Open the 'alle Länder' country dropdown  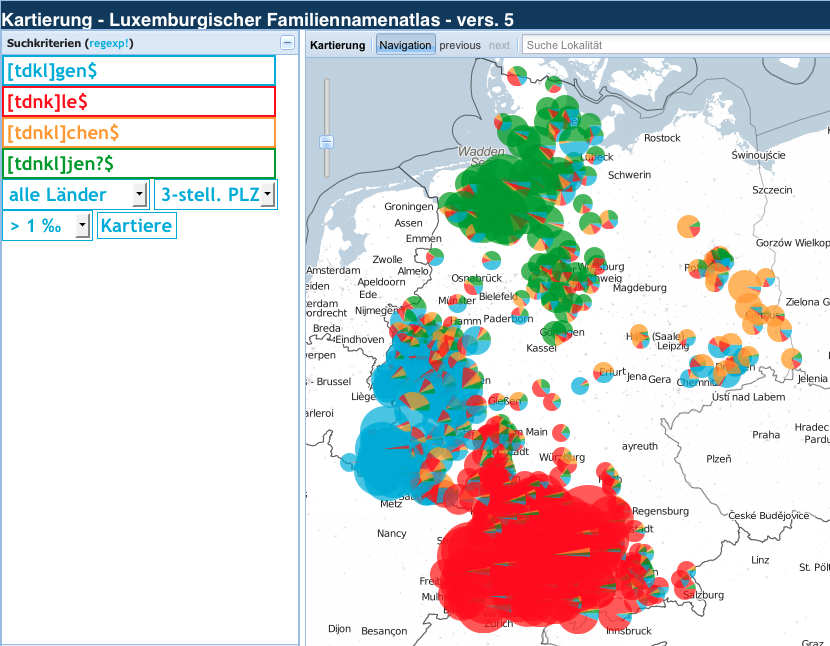[x=77, y=195]
